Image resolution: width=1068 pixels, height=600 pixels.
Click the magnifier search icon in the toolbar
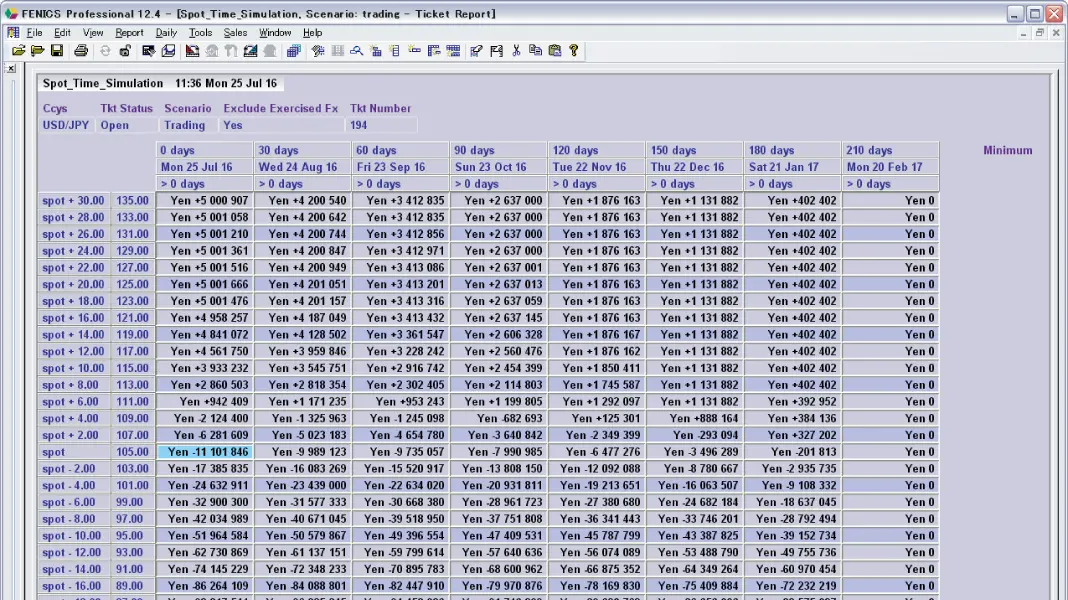(356, 50)
